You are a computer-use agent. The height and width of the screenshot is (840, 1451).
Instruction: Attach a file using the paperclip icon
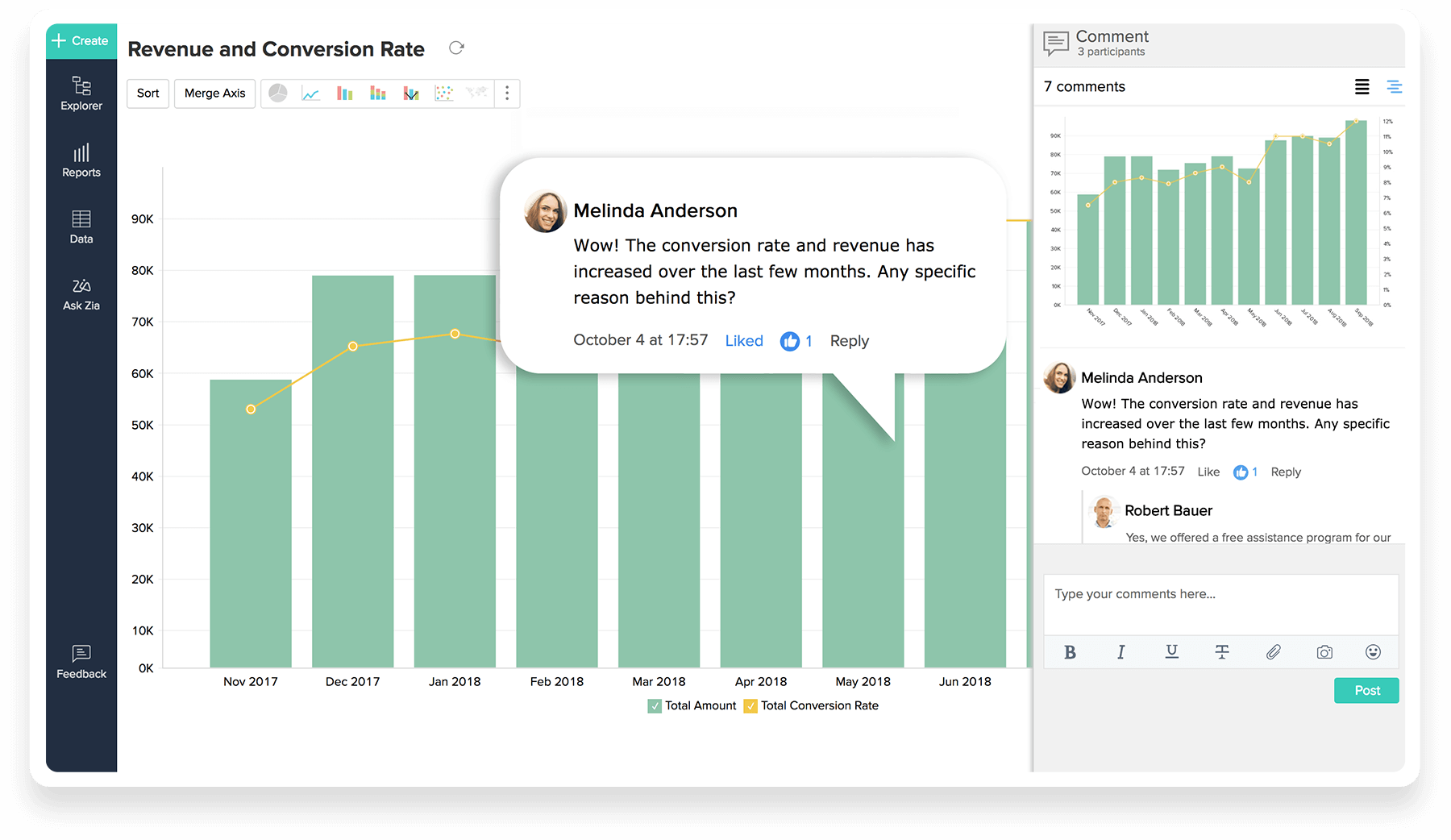click(1273, 652)
